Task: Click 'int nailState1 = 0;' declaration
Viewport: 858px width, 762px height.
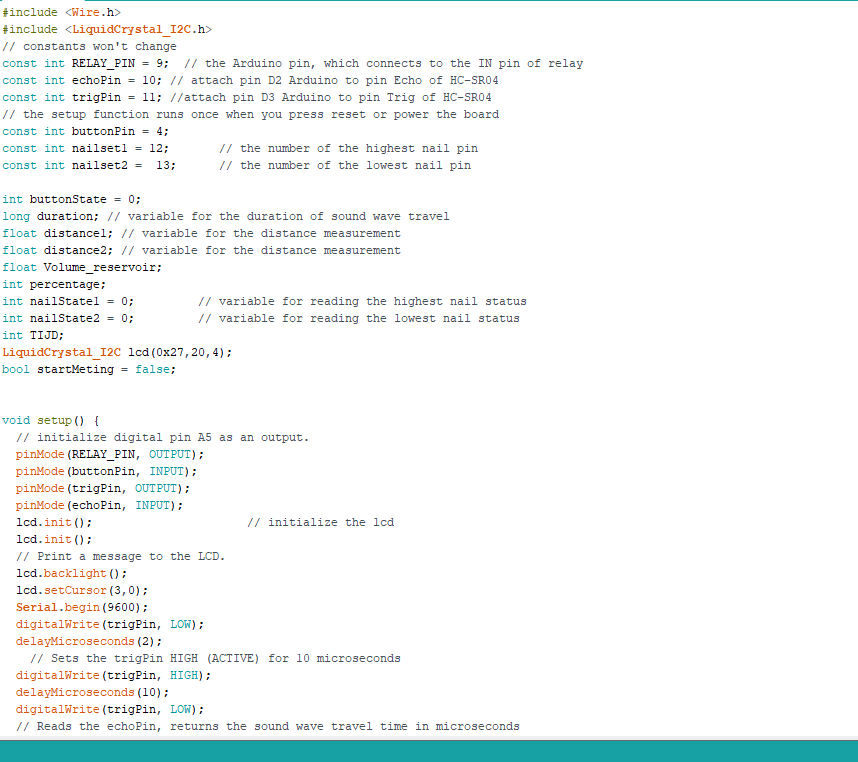Action: pos(68,301)
